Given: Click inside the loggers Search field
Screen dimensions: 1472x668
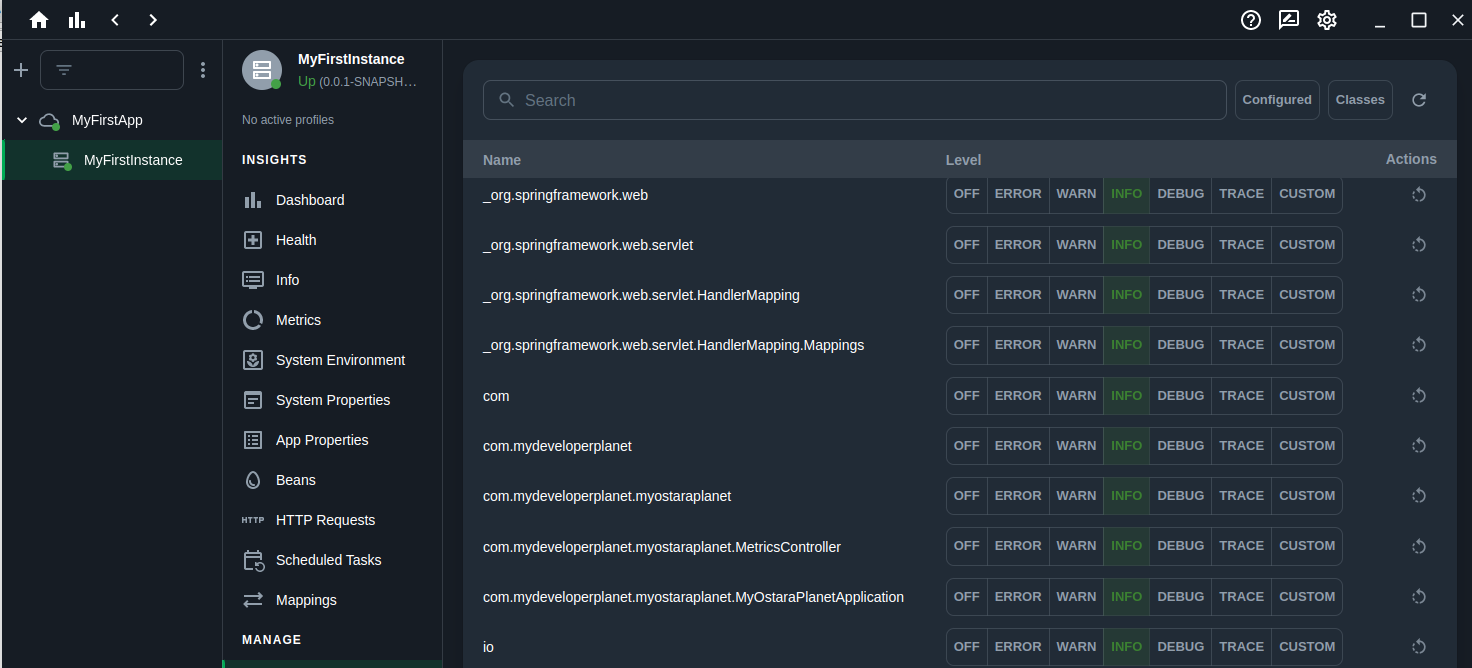Looking at the screenshot, I should click(854, 99).
